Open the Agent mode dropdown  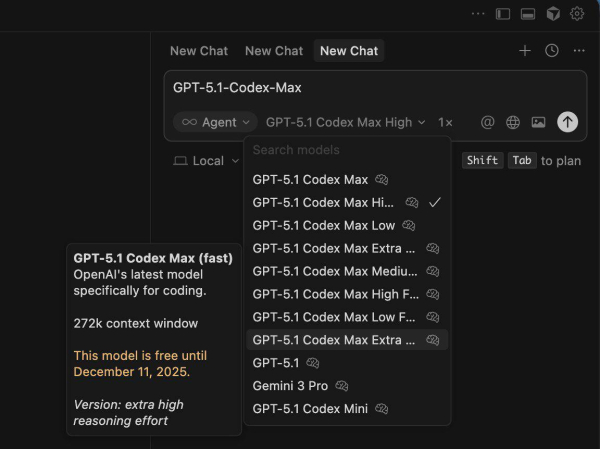214,122
